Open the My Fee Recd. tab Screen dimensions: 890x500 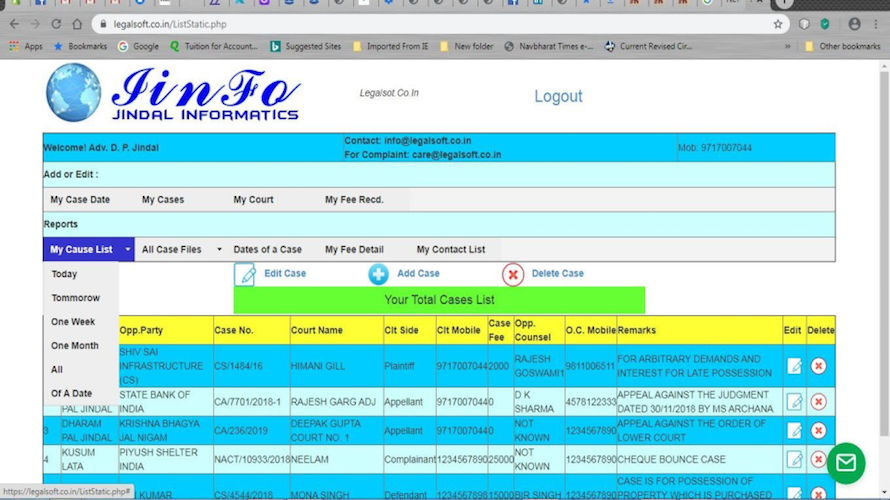coord(354,200)
